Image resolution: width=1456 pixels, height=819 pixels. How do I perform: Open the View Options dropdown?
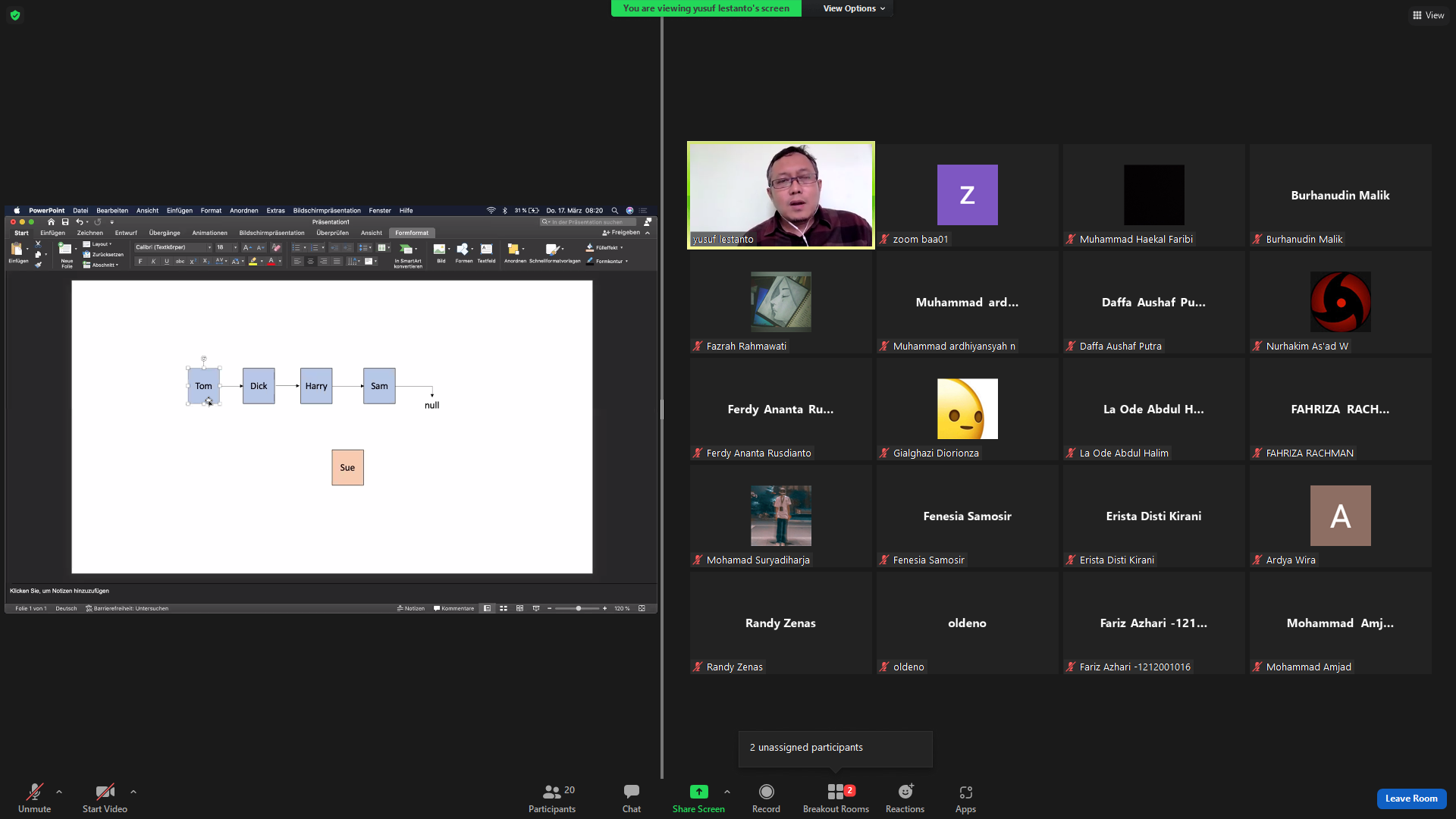tap(854, 8)
